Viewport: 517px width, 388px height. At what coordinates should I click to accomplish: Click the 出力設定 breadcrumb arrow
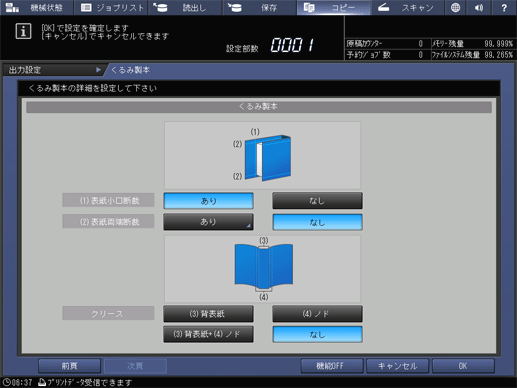point(98,70)
